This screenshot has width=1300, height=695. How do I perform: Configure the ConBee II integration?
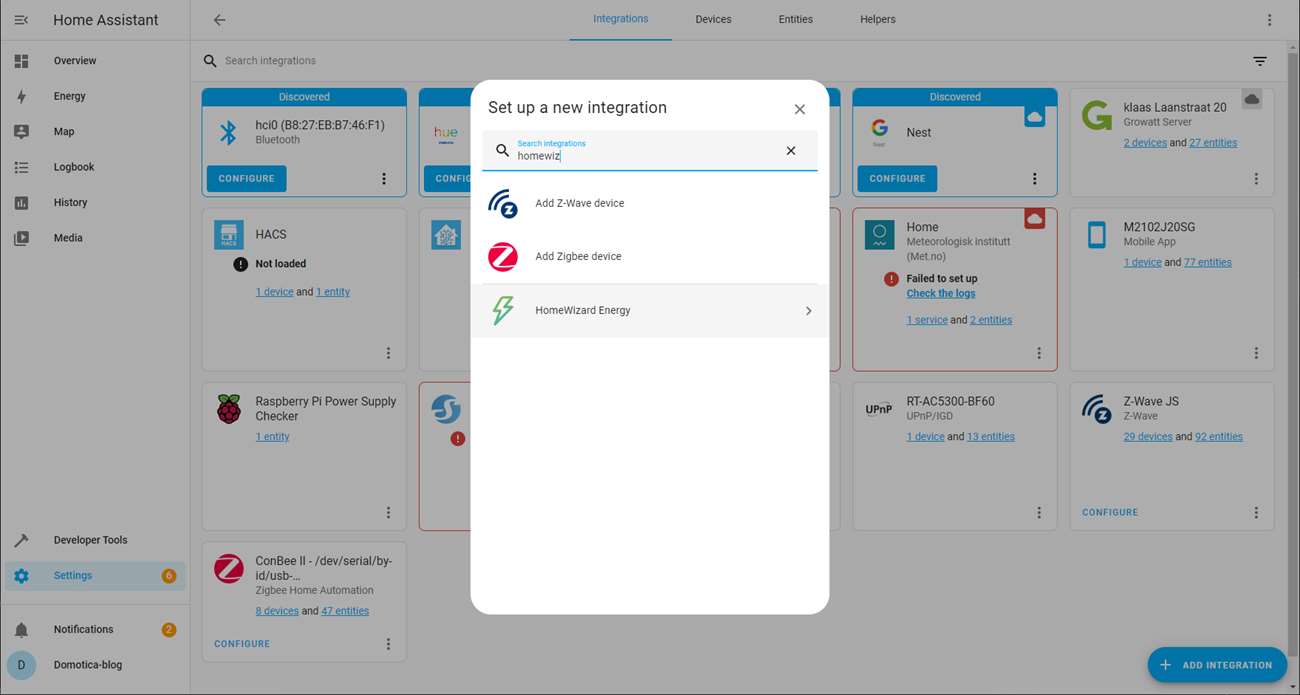coord(242,644)
